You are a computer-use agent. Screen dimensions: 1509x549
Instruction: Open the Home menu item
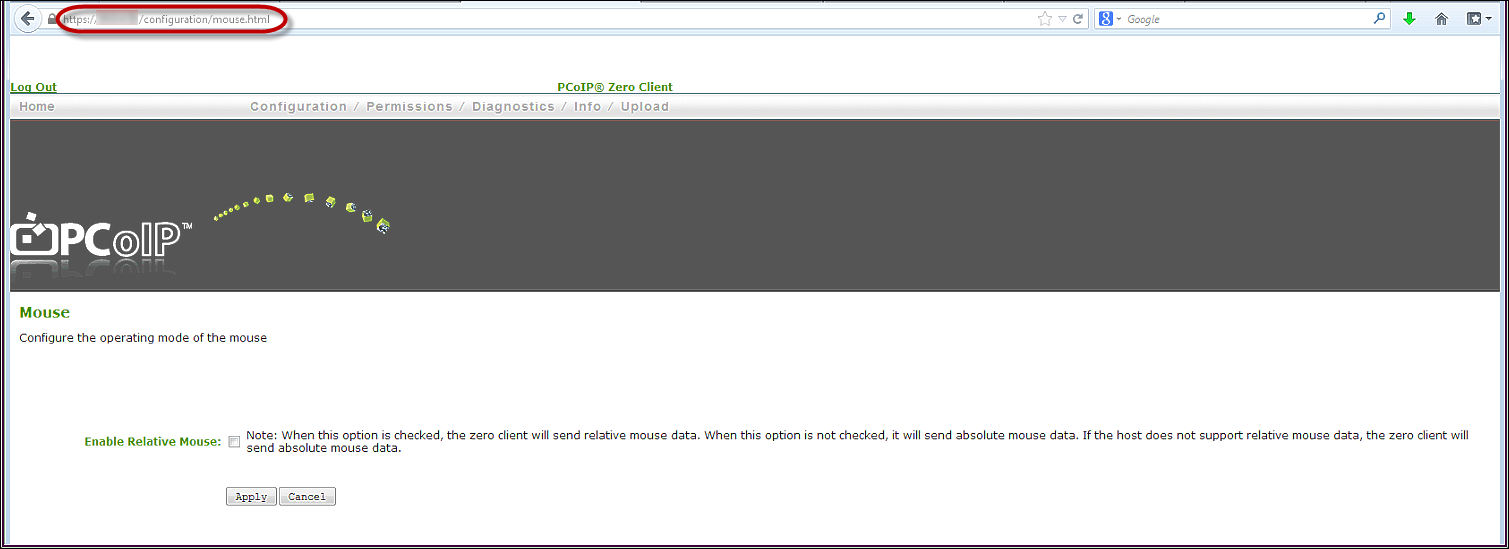click(x=37, y=106)
